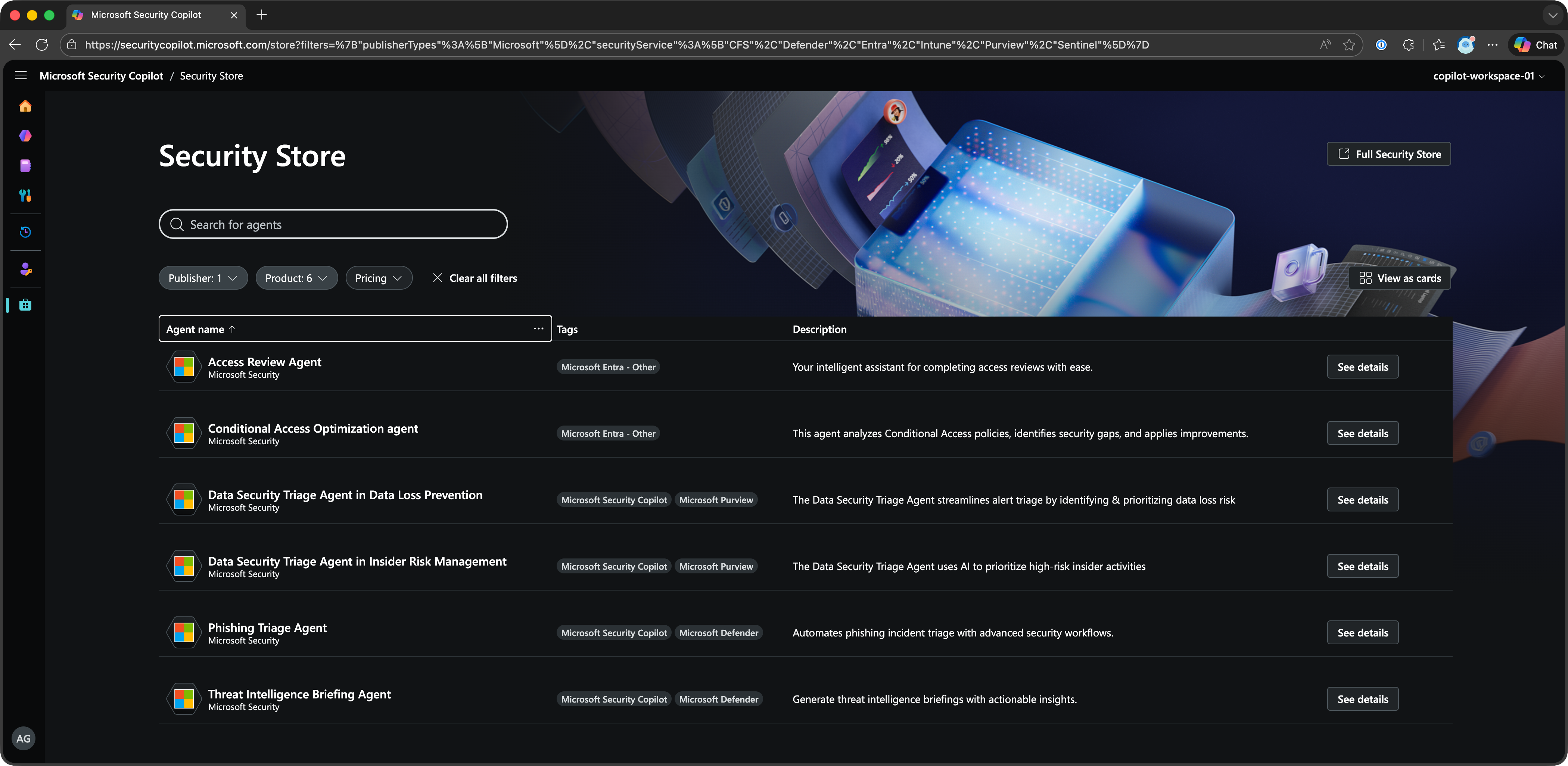The height and width of the screenshot is (766, 1568).
Task: Open the Copilot gem icon in sidebar
Action: pos(25,136)
